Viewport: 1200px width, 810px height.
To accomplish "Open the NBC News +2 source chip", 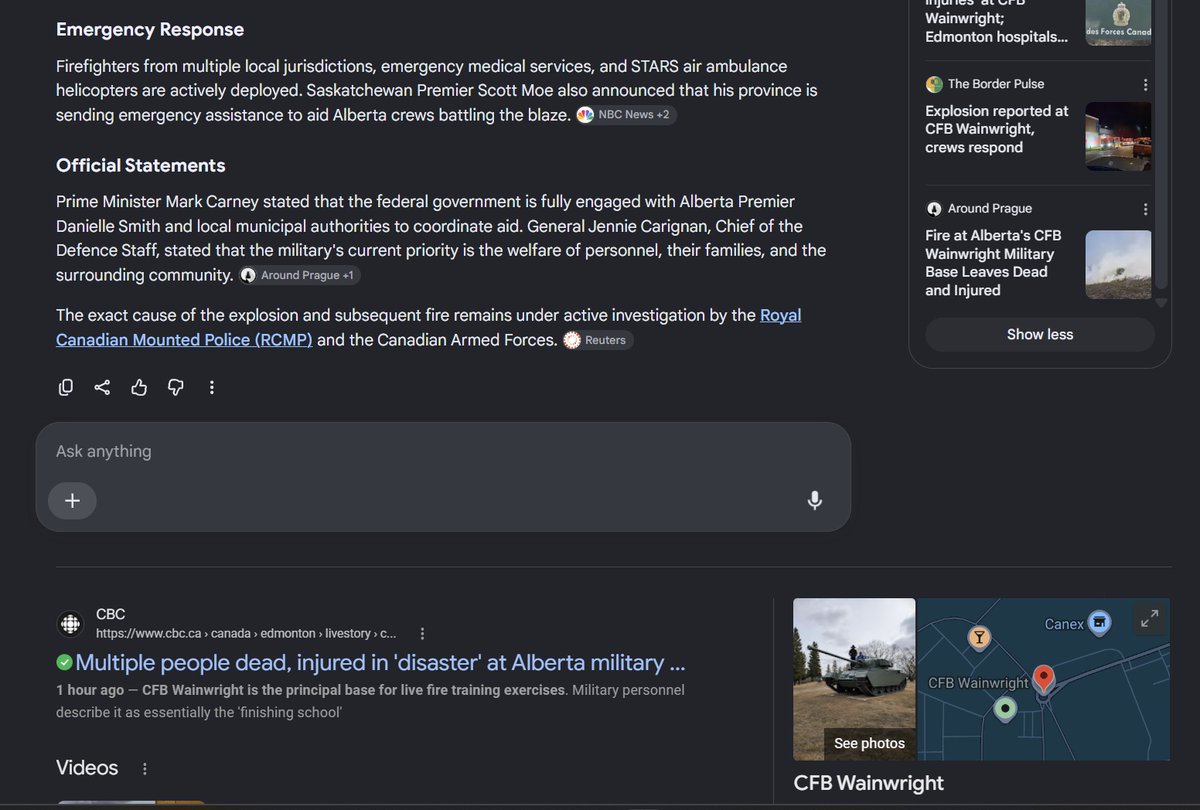I will click(x=626, y=115).
